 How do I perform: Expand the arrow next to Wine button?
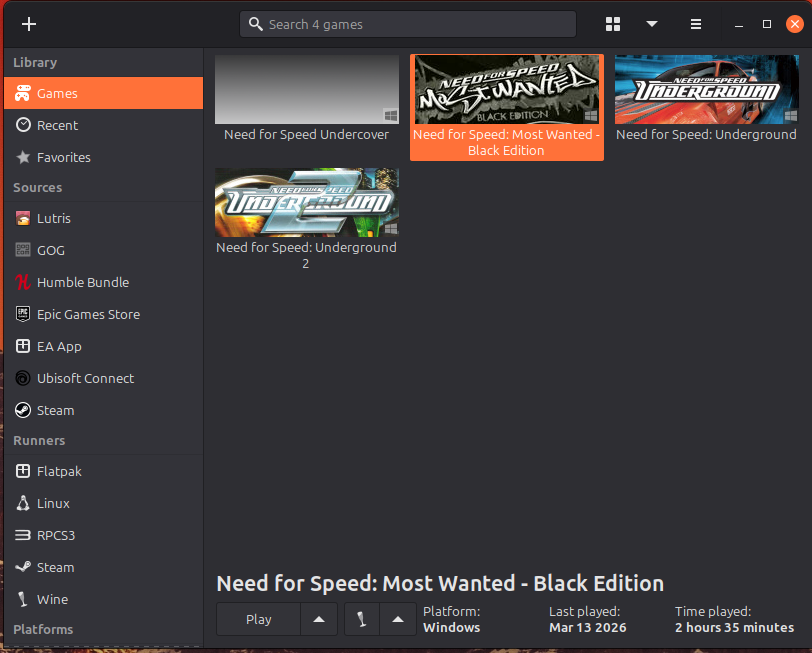tap(398, 619)
